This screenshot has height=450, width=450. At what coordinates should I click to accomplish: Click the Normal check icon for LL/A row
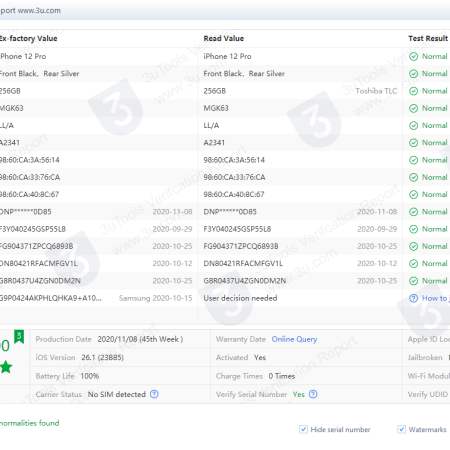(x=413, y=126)
